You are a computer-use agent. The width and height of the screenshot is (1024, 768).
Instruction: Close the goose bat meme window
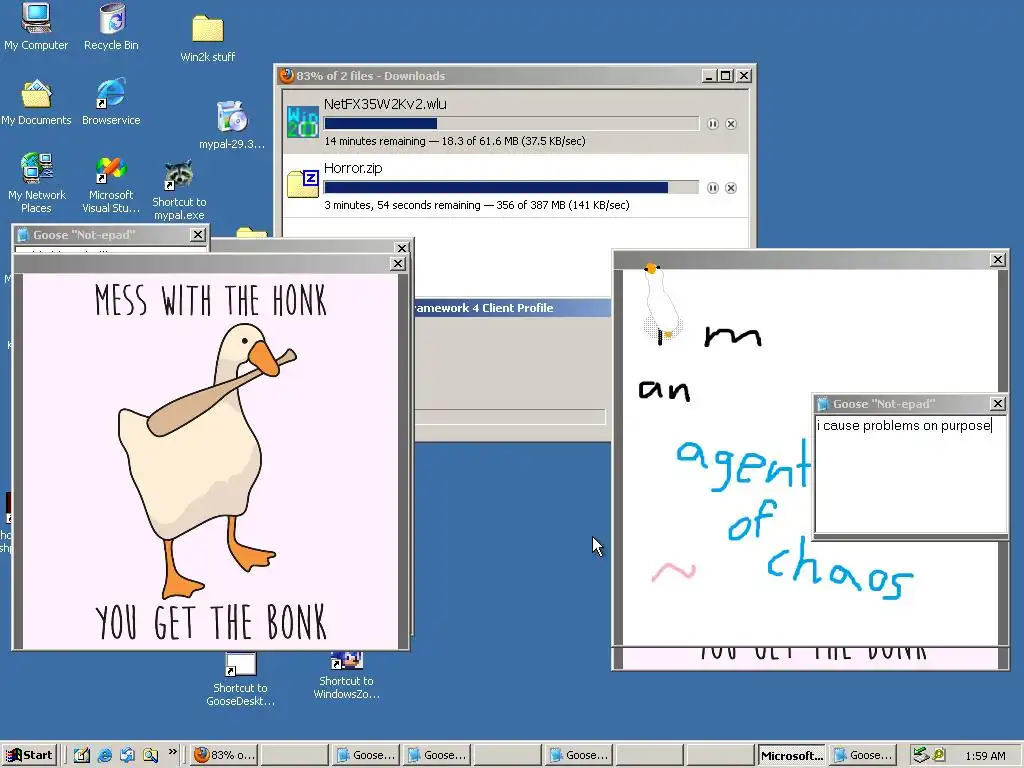(x=398, y=264)
